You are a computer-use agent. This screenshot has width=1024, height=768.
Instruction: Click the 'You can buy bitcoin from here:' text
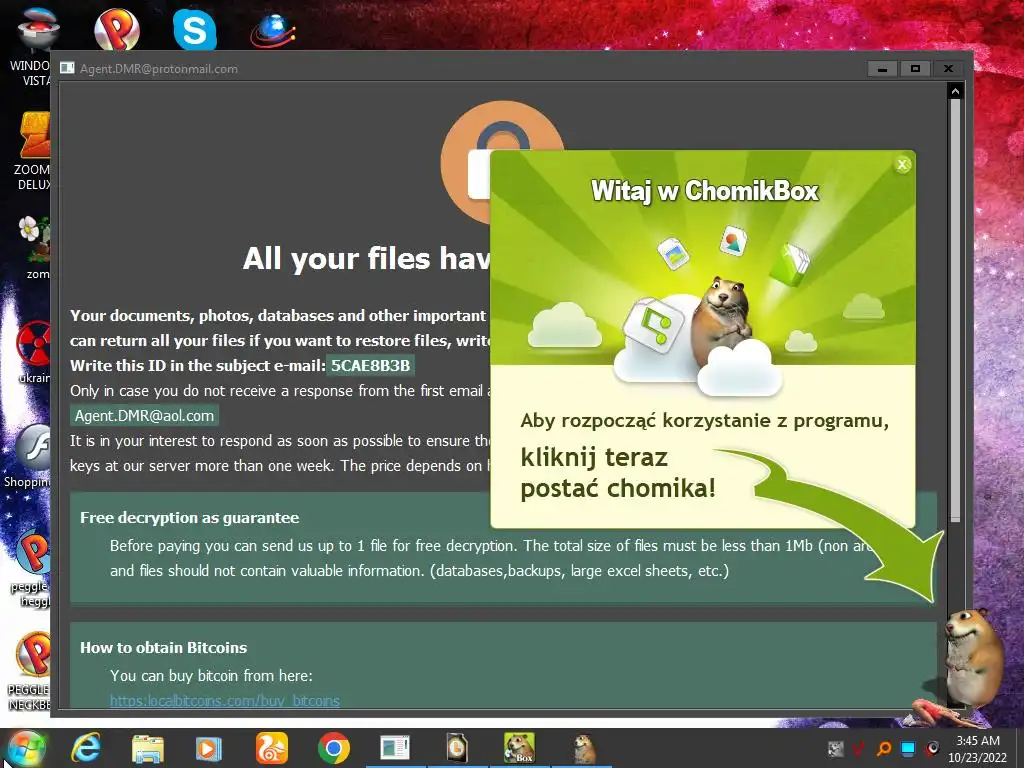[x=211, y=676]
